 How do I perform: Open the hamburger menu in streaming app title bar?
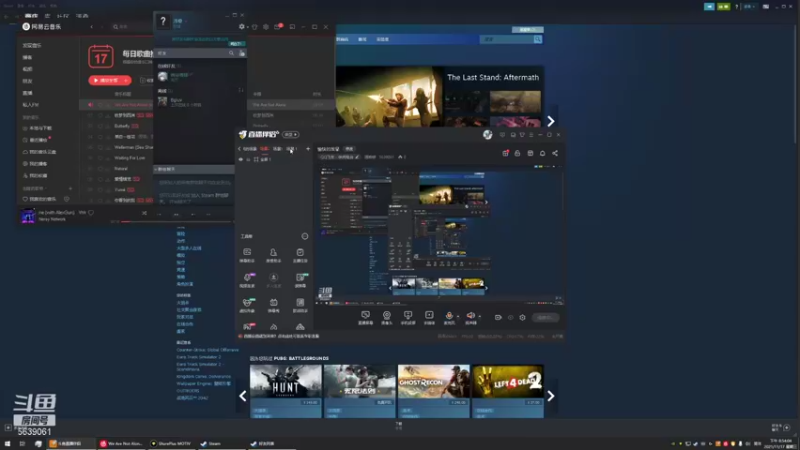coord(531,135)
